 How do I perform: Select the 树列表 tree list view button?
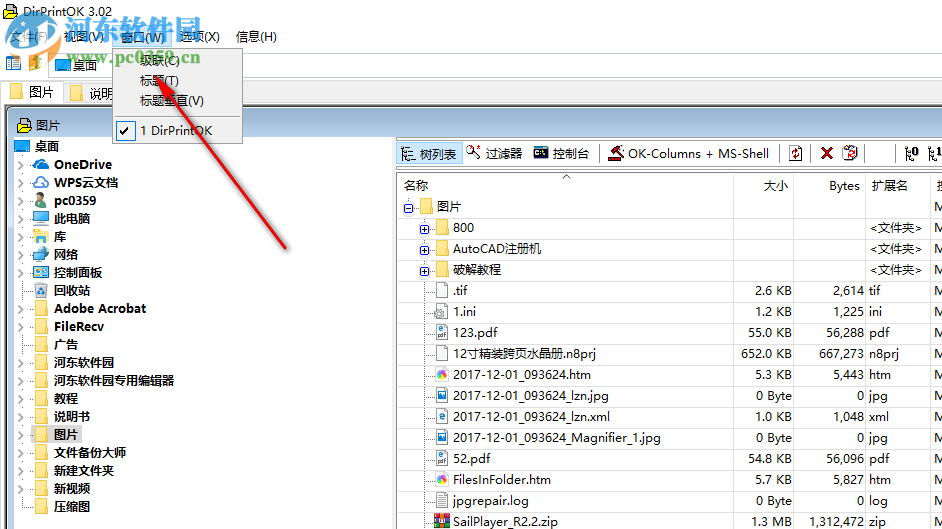pos(429,154)
